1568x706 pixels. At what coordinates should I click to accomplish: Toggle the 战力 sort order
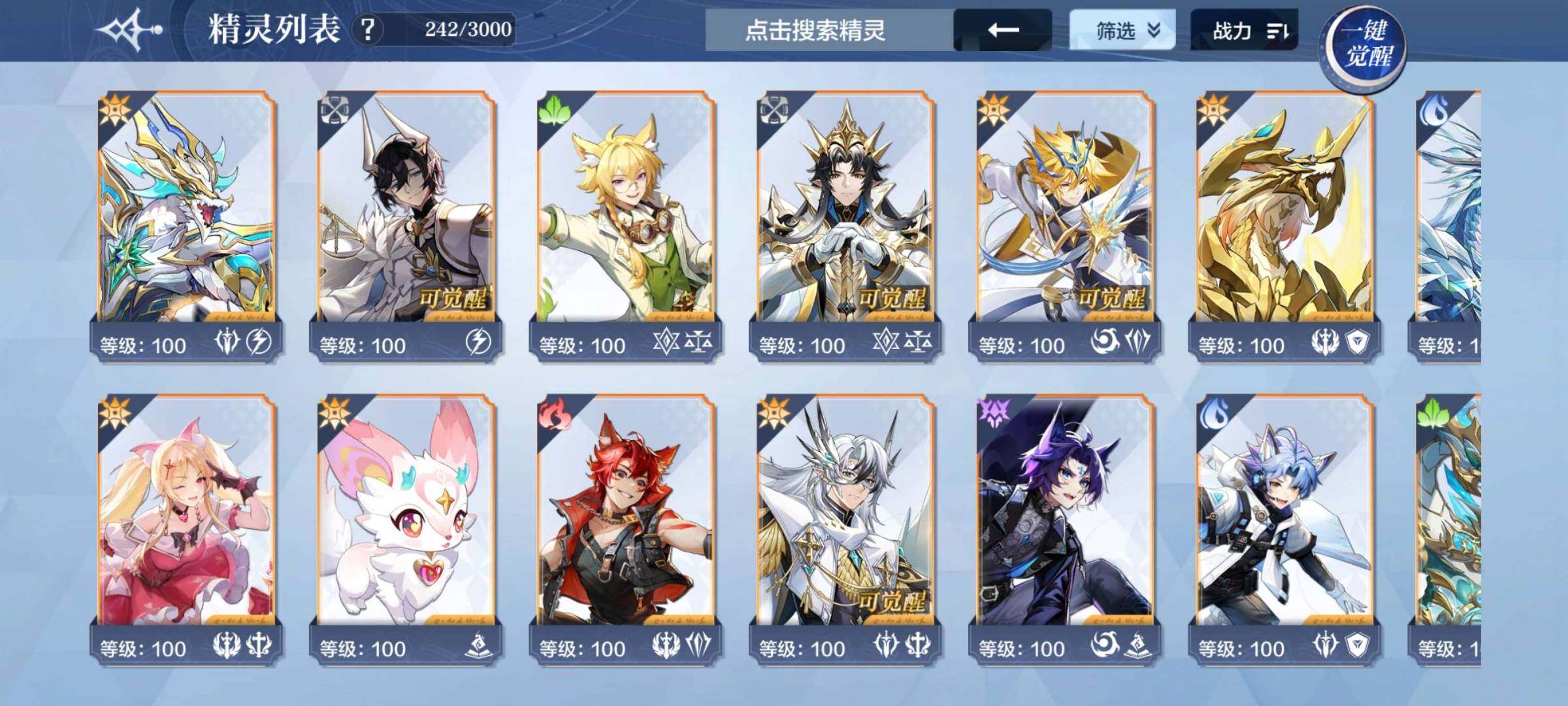1244,30
